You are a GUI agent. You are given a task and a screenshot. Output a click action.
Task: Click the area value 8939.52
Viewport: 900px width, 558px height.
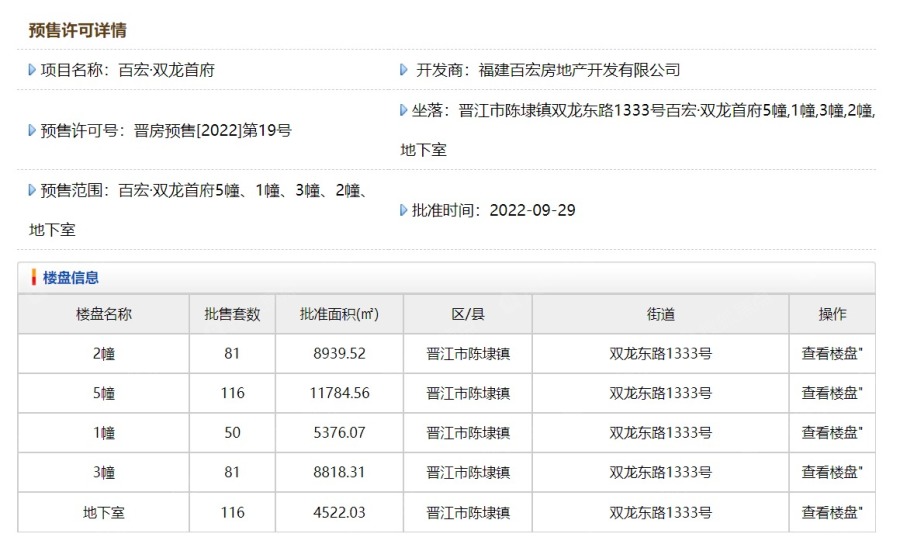pos(339,354)
